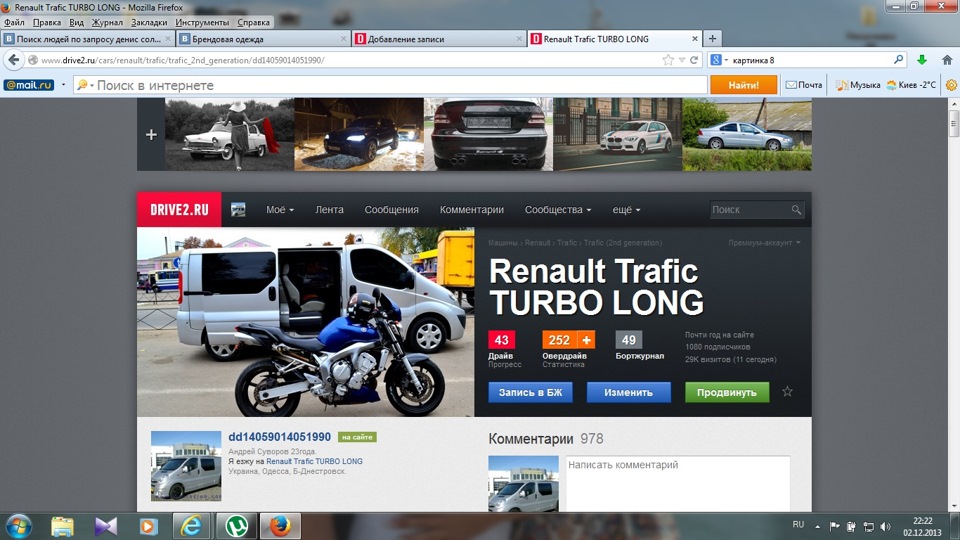
Task: Go to the Firefox home page icon
Action: click(947, 60)
